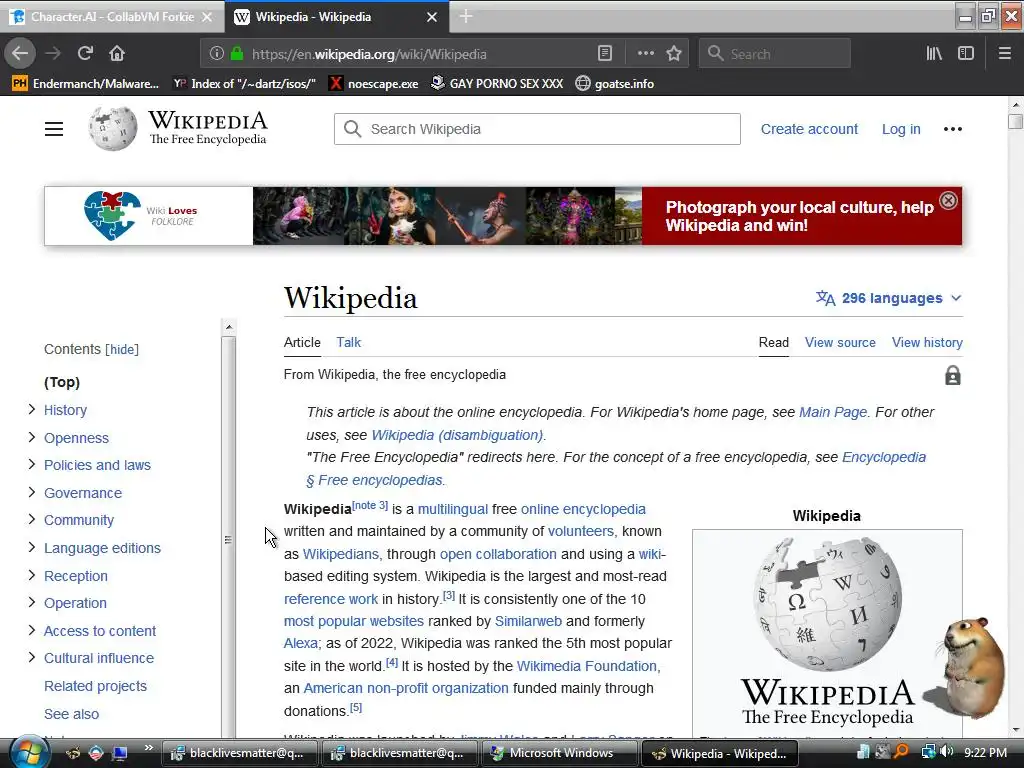Reload the page with the refresh icon

(85, 54)
